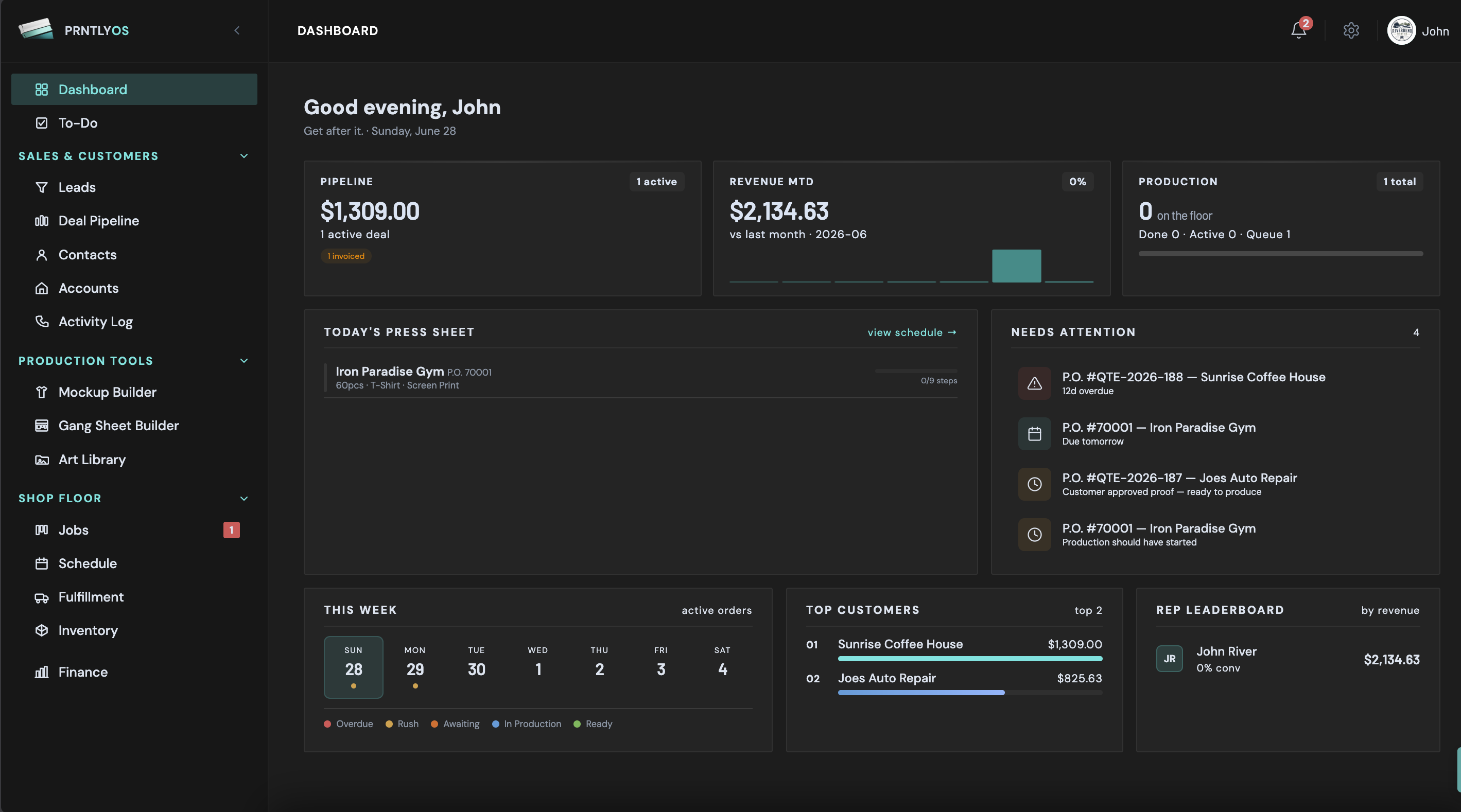The image size is (1461, 812).
Task: Click the 1 total production badge
Action: coord(1399,182)
